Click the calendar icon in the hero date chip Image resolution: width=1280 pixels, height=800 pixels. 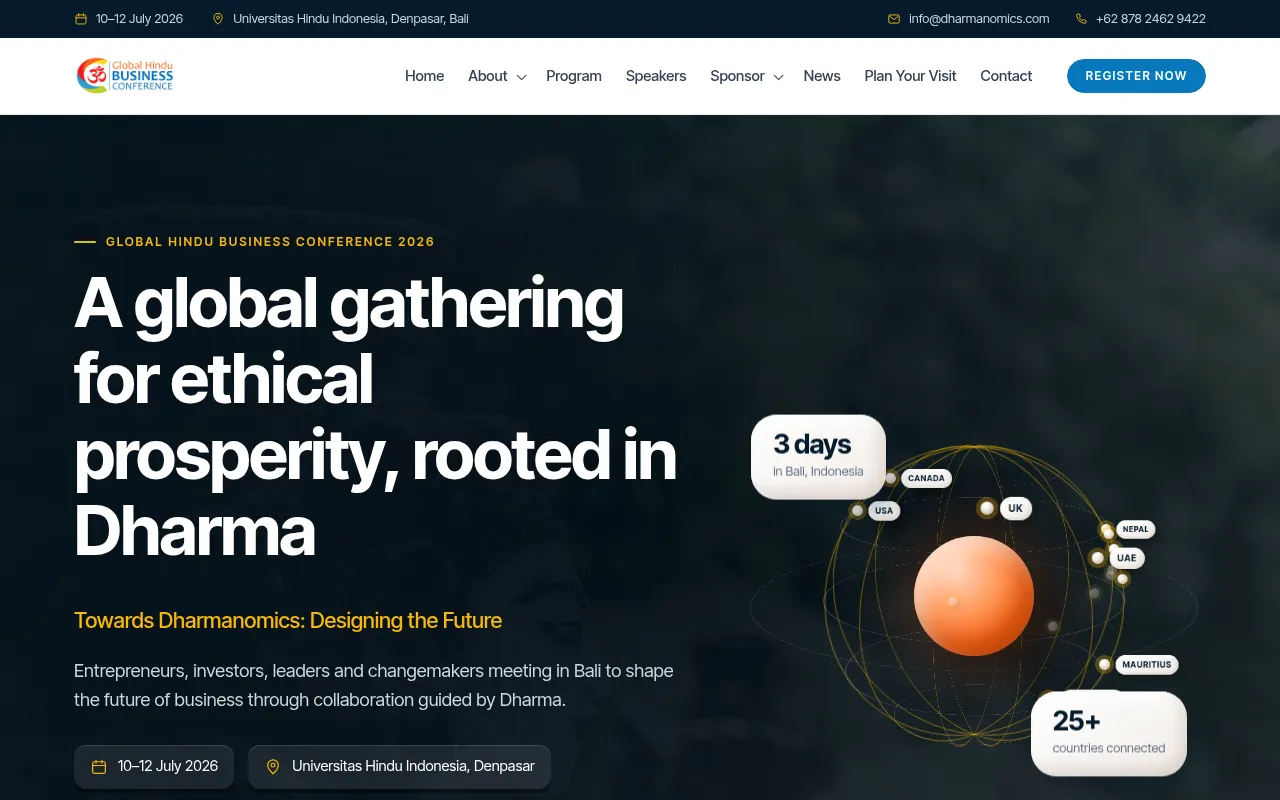[x=99, y=767]
